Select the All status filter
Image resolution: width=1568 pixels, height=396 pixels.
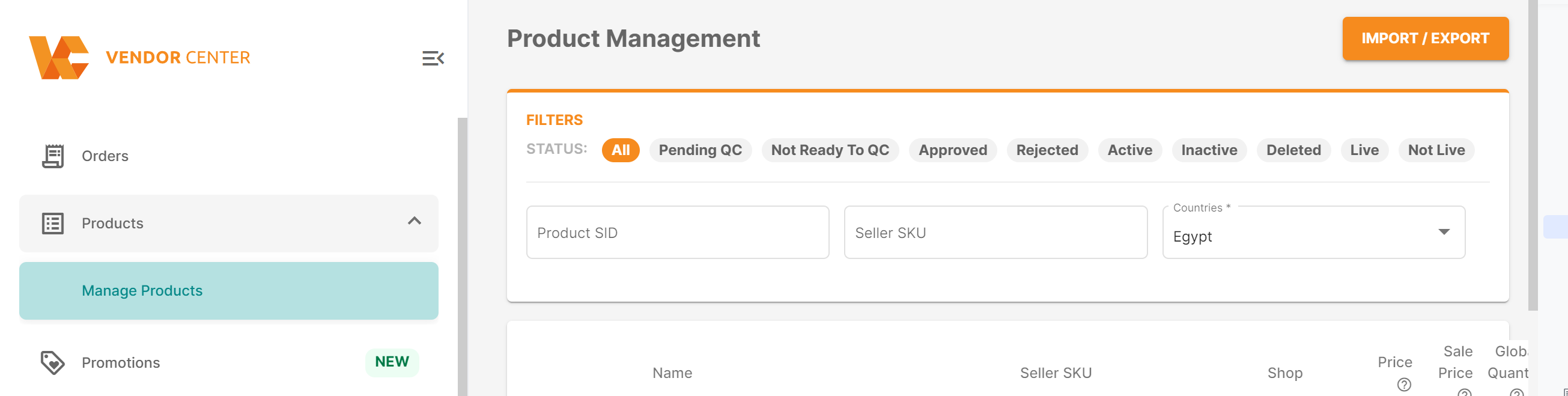tap(619, 150)
